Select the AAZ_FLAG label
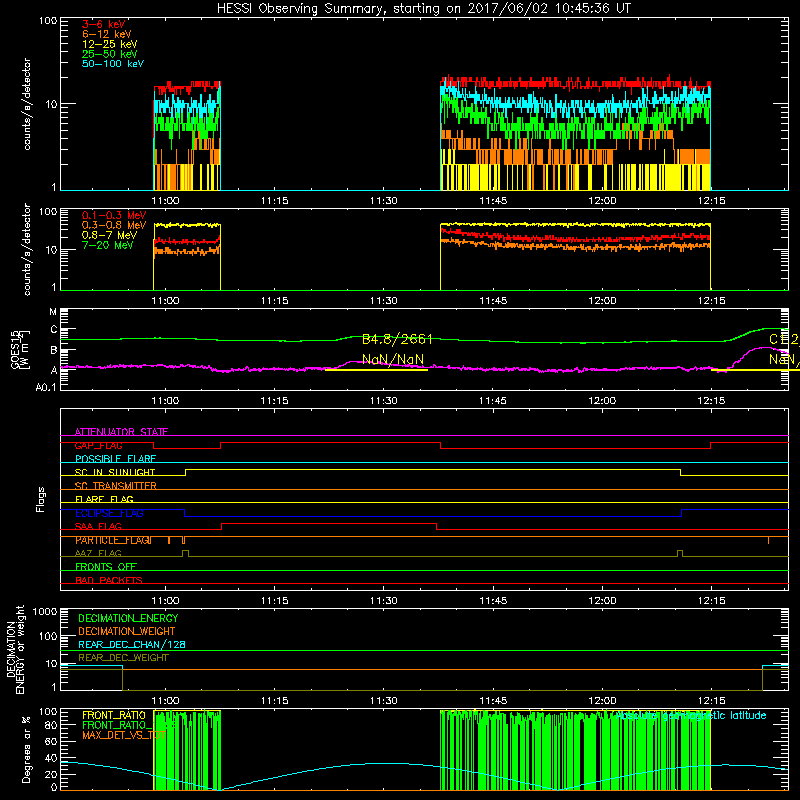 coord(98,553)
